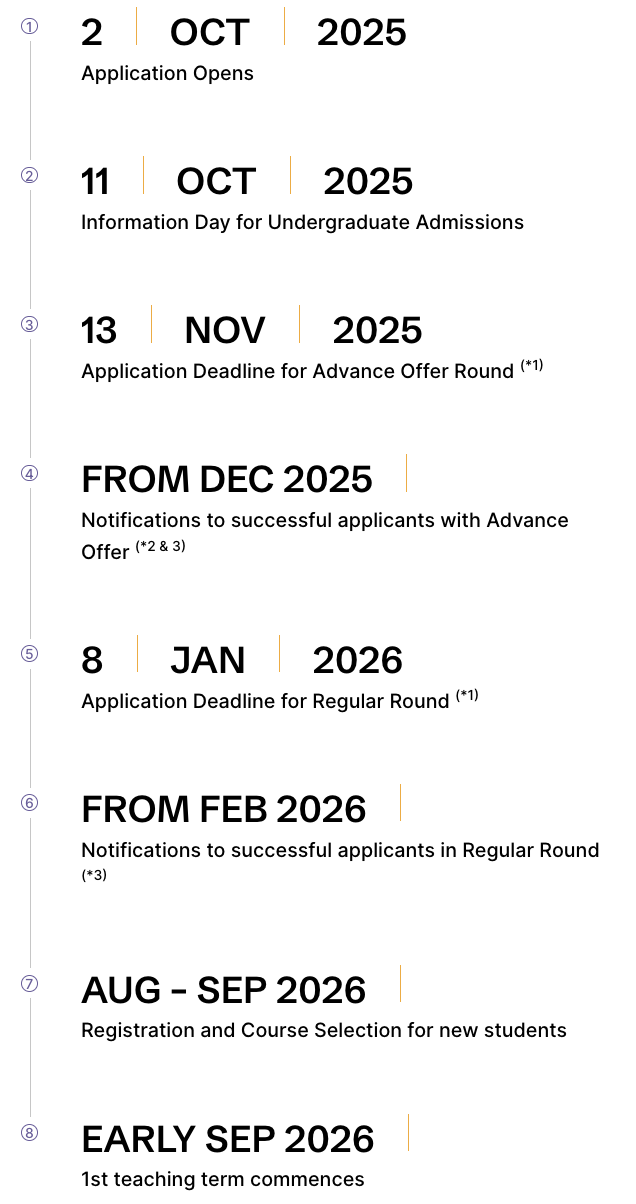Click Registration and Course Selection text

tap(324, 1030)
